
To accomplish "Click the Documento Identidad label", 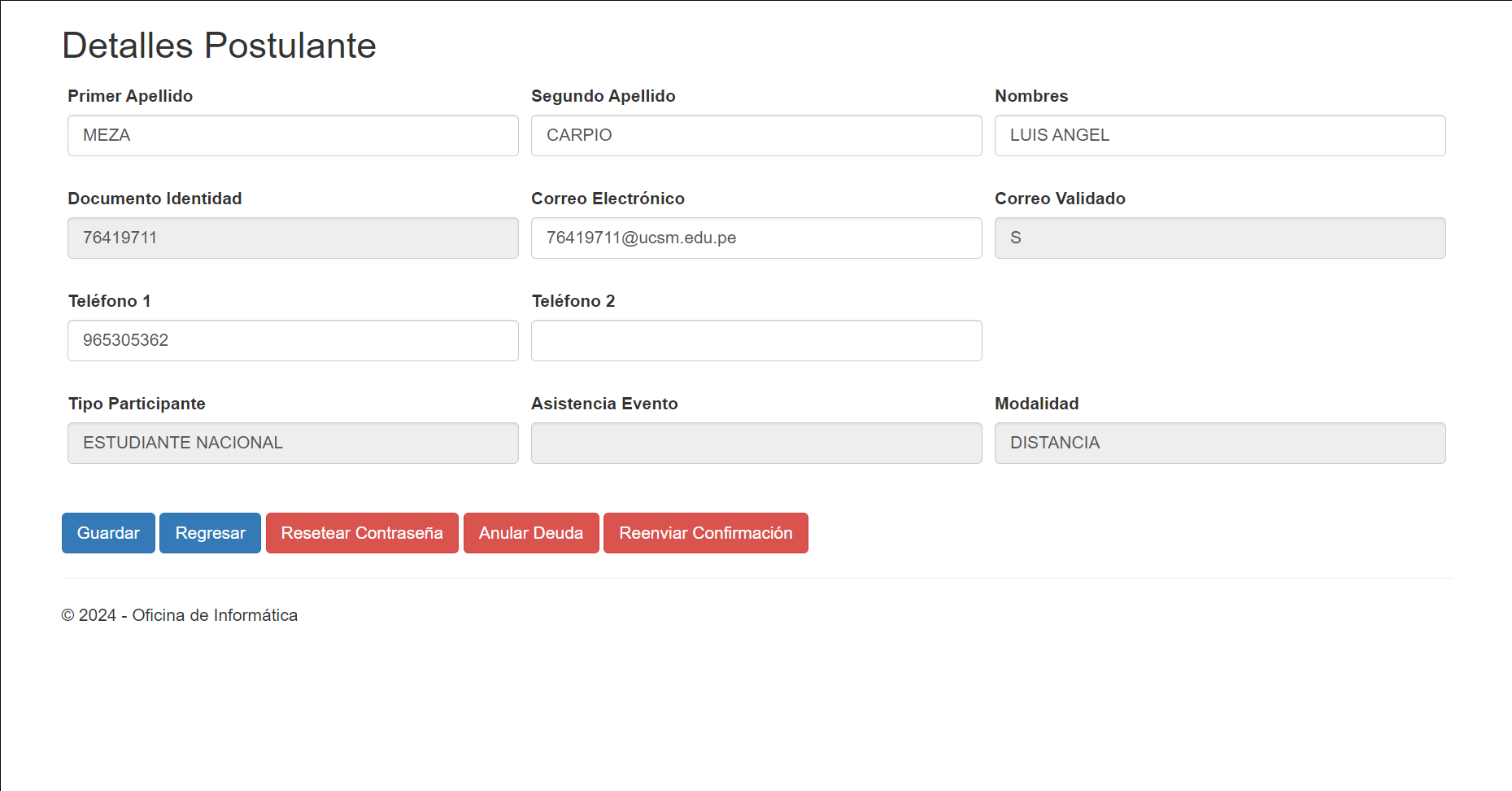I will [x=155, y=199].
